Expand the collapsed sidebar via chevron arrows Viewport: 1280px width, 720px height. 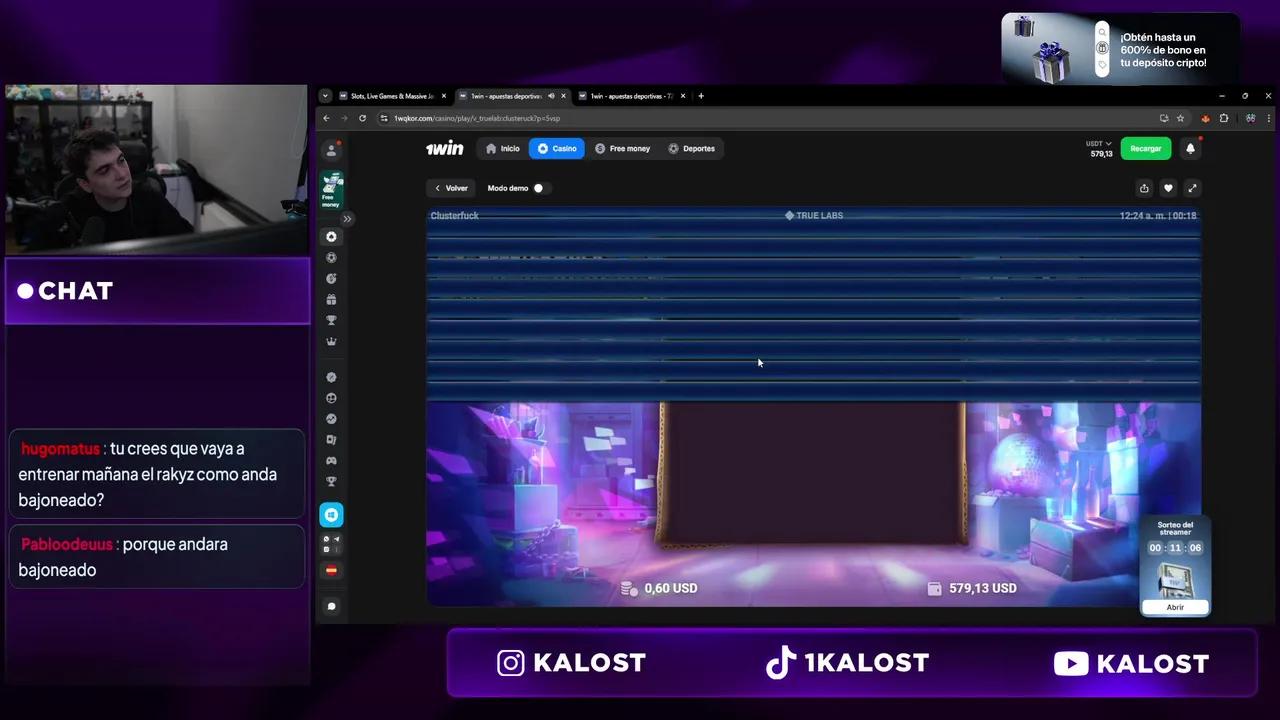[x=348, y=218]
